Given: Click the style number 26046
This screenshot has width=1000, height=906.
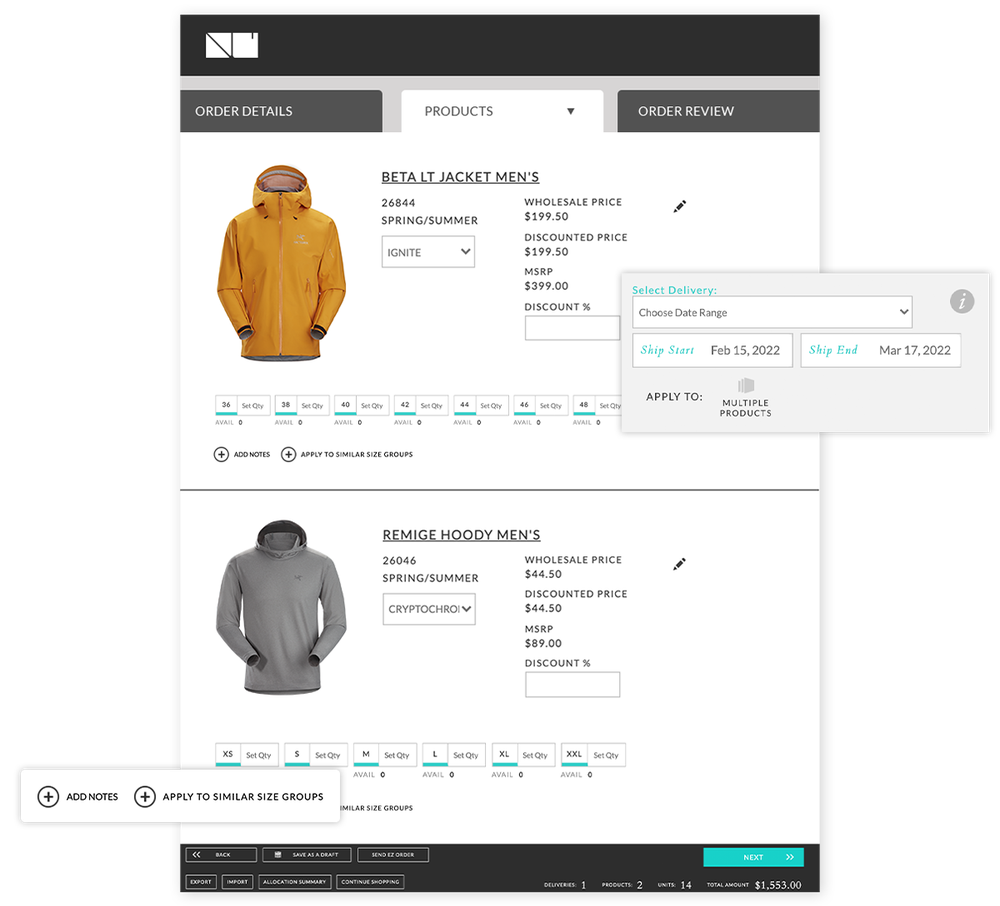Looking at the screenshot, I should point(399,560).
